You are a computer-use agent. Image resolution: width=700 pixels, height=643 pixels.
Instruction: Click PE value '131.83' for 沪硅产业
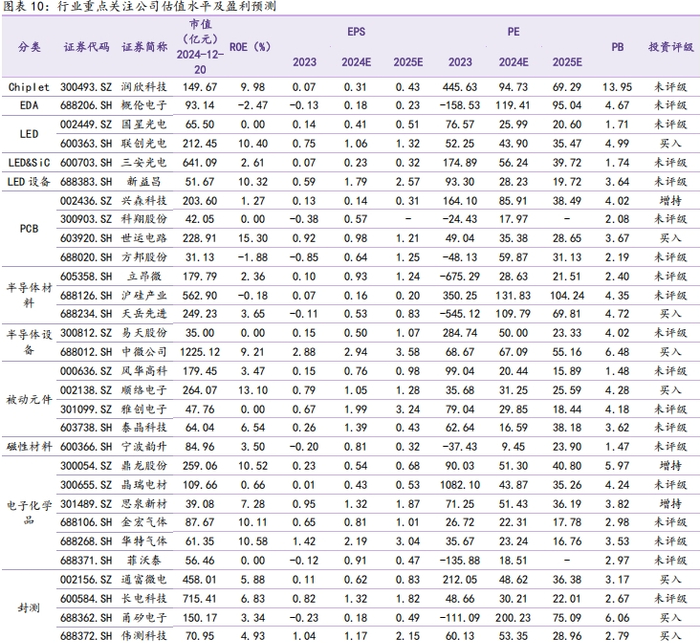513,296
